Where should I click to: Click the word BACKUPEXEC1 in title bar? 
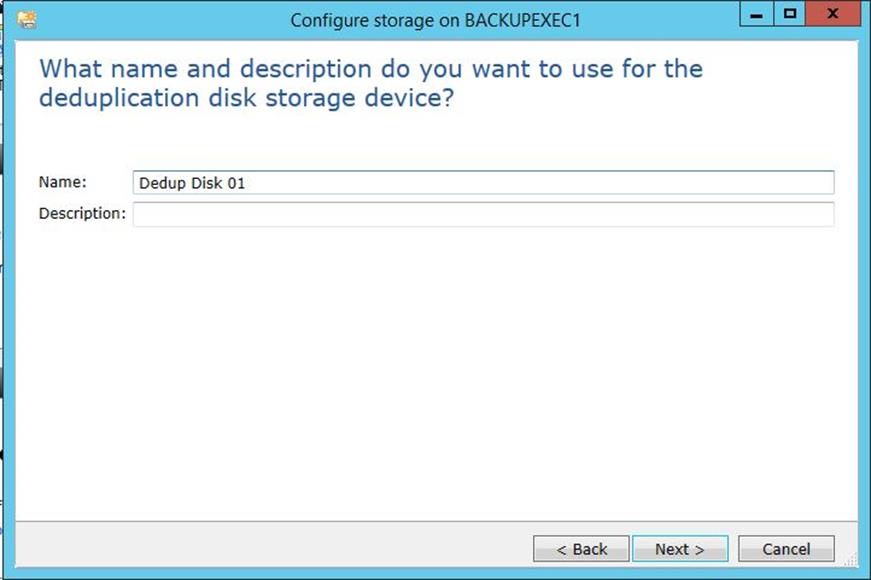tap(522, 21)
